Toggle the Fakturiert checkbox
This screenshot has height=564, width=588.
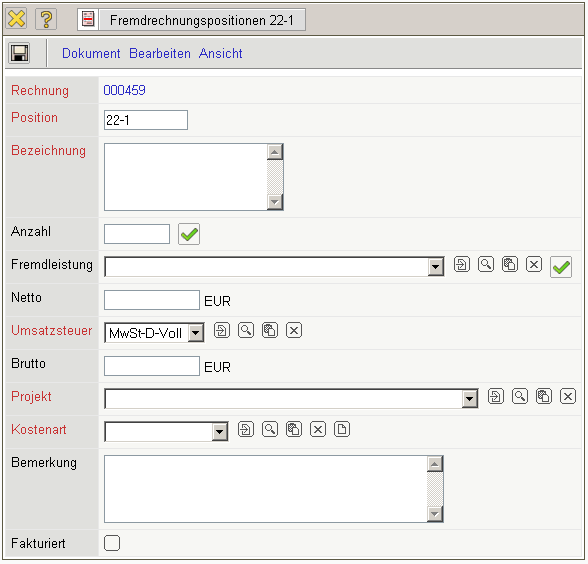(112, 543)
